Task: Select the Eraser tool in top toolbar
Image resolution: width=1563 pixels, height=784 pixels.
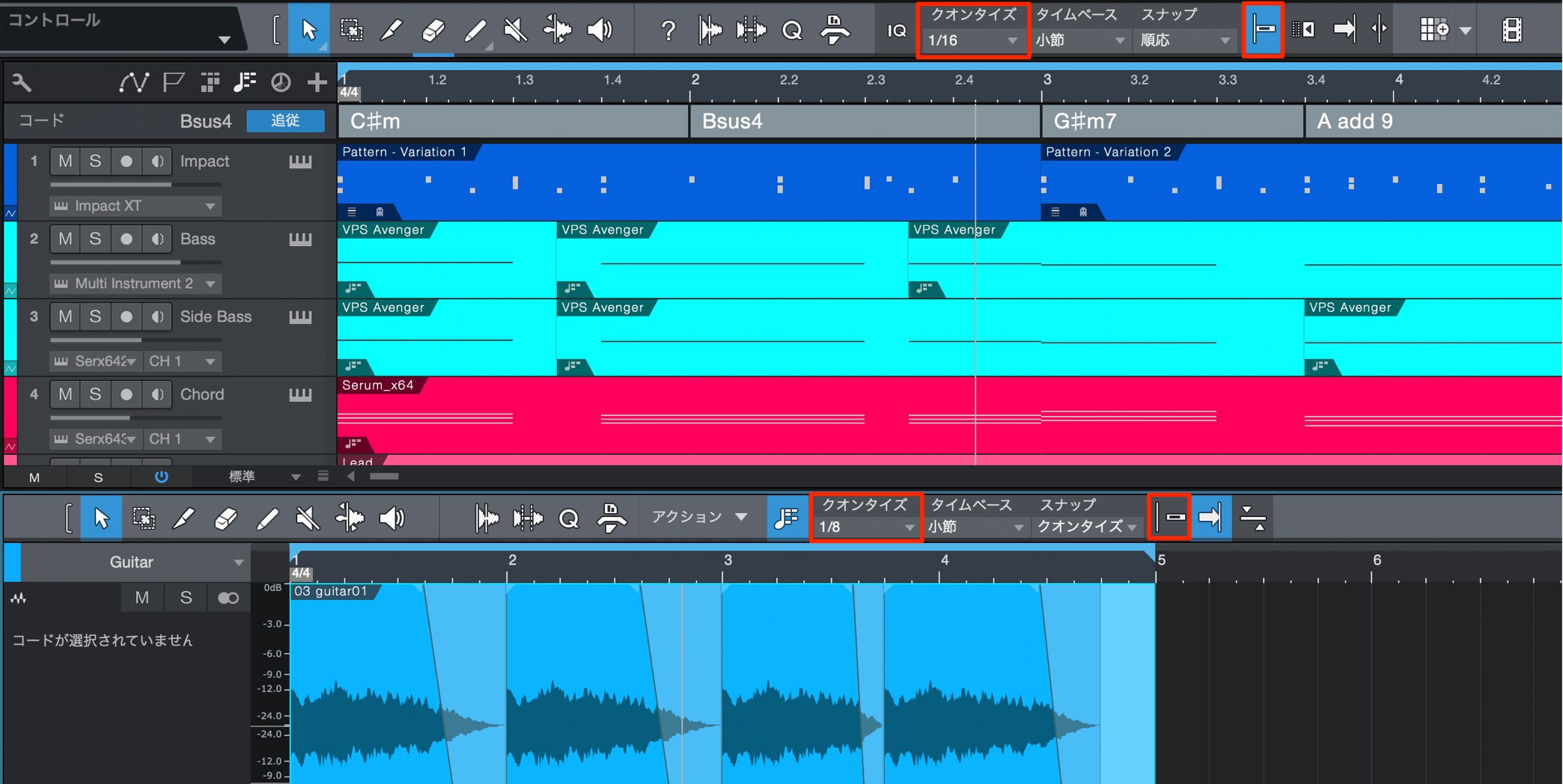Action: tap(433, 30)
